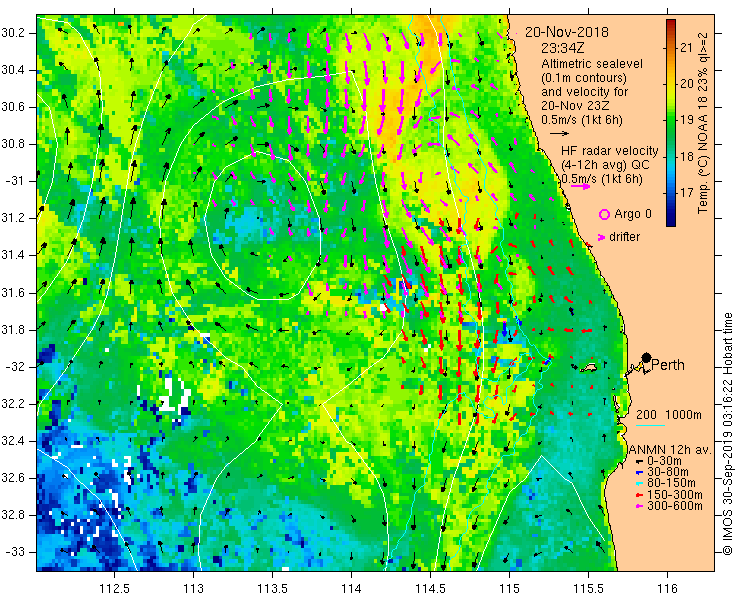
Task: Click the 200 1000m depth label
Action: point(669,415)
